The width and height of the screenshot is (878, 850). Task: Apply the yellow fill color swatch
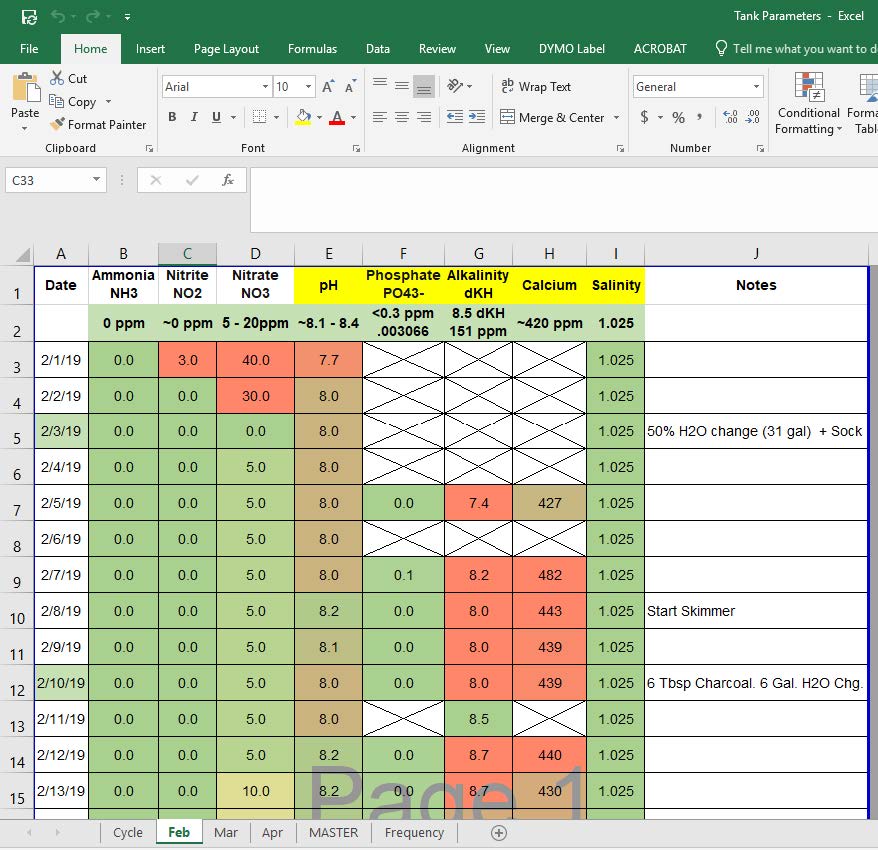303,117
